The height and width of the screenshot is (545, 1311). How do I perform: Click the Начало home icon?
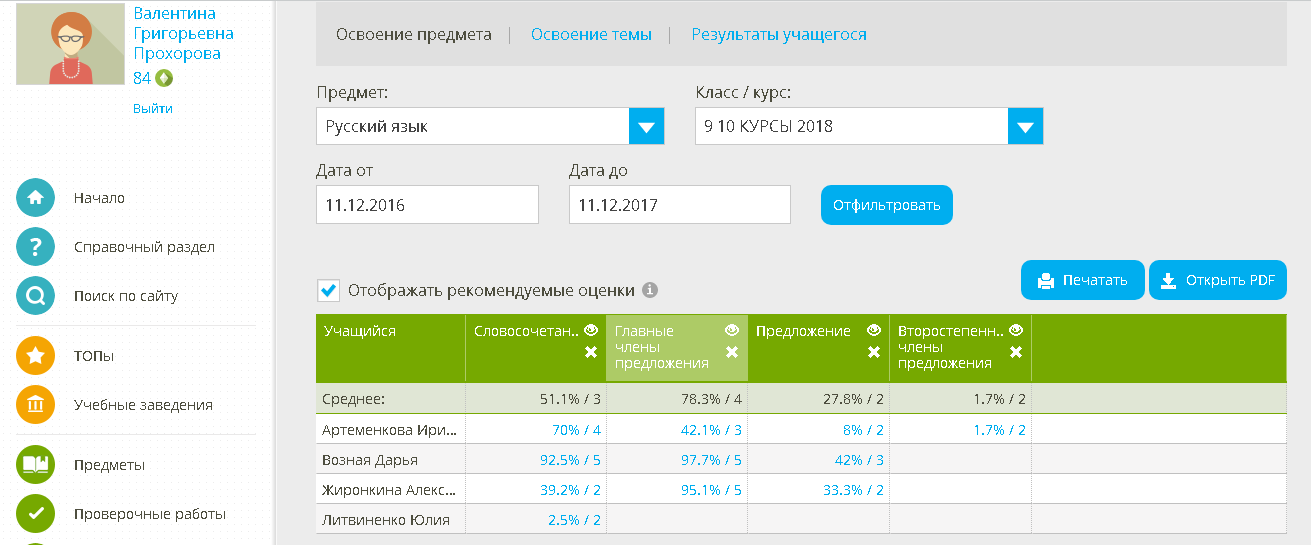[35, 197]
